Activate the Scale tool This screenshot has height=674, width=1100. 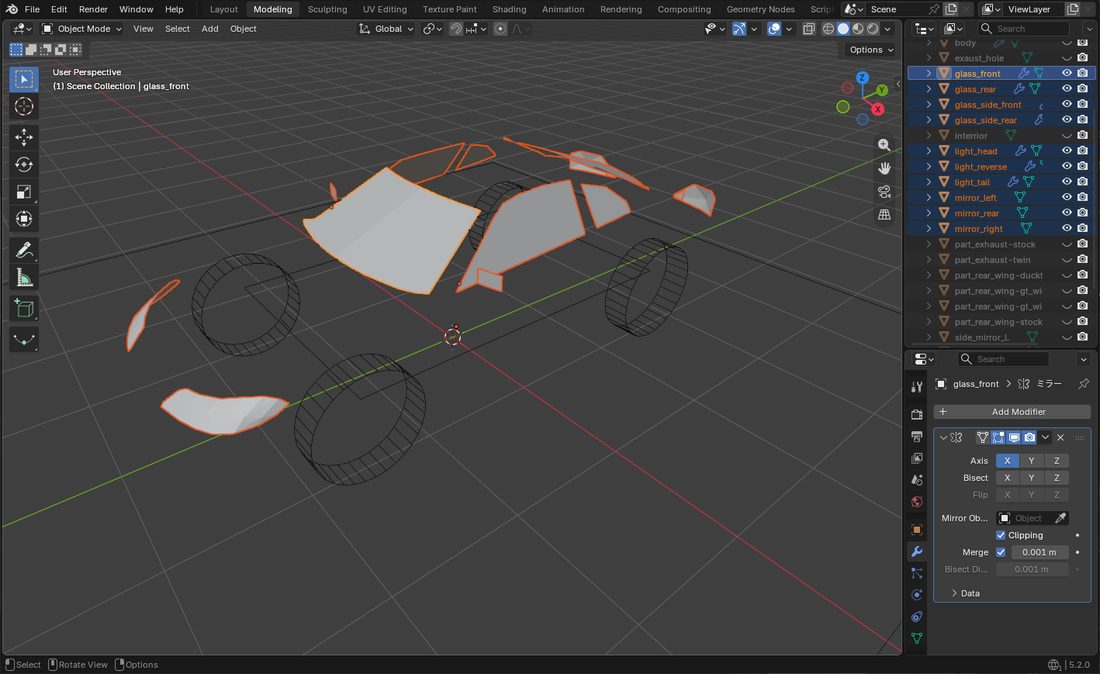(x=24, y=191)
